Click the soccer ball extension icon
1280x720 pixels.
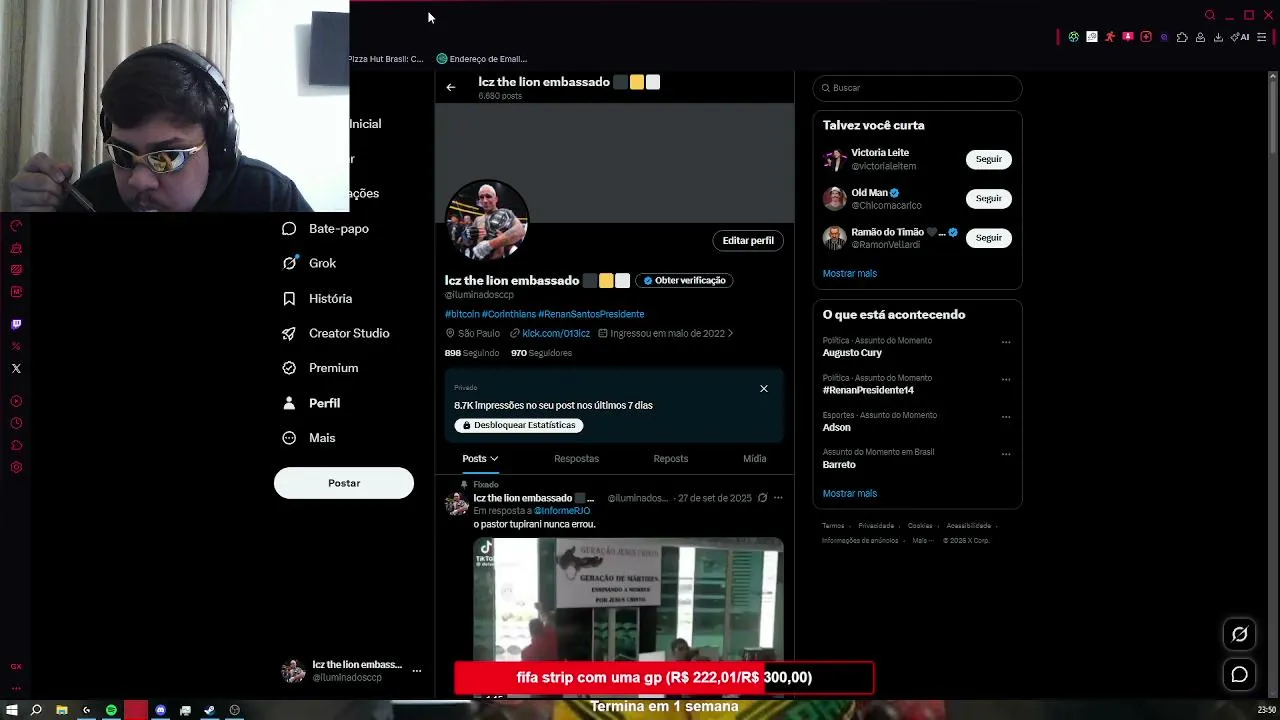[x=1074, y=37]
